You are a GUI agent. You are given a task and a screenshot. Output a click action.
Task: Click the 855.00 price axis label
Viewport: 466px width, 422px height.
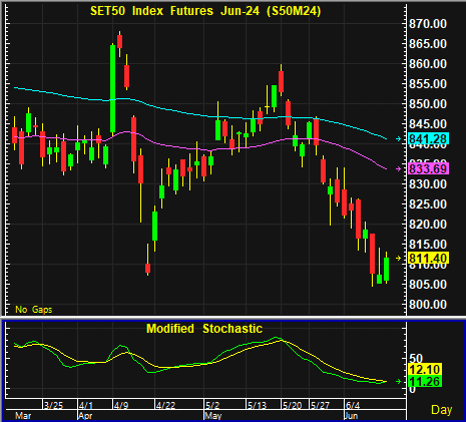(x=428, y=84)
